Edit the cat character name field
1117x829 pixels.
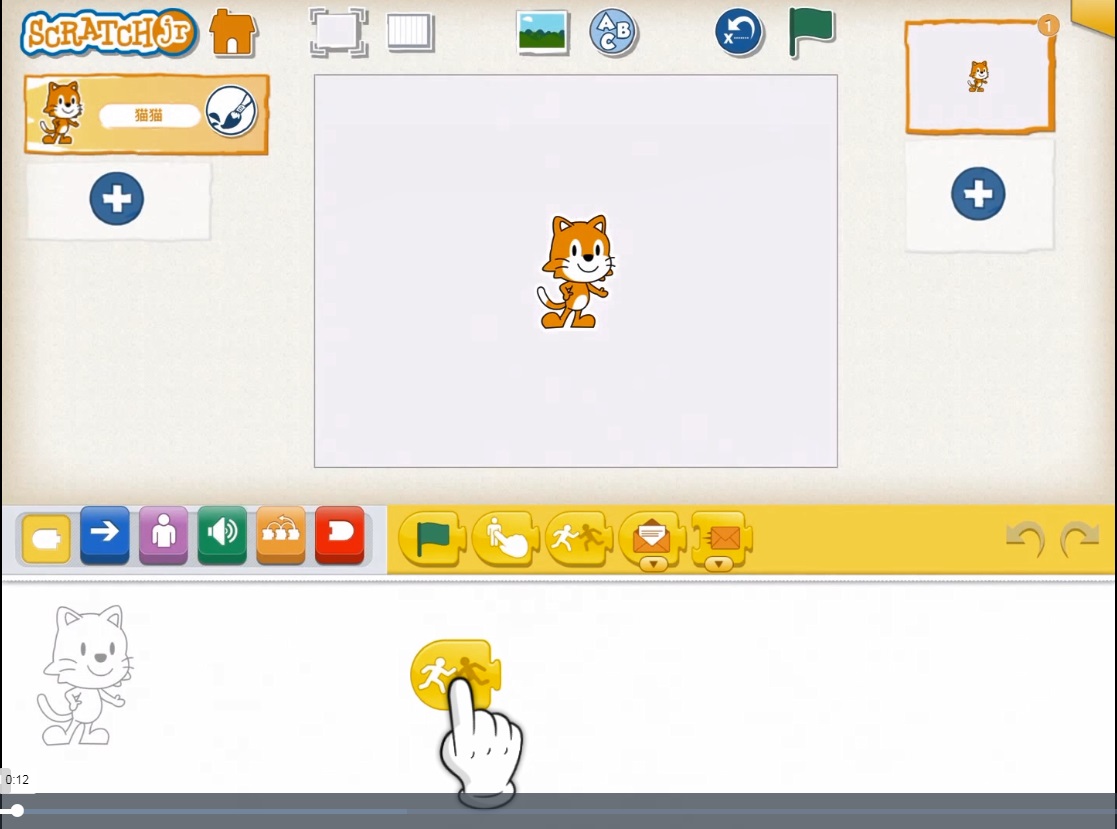point(150,115)
